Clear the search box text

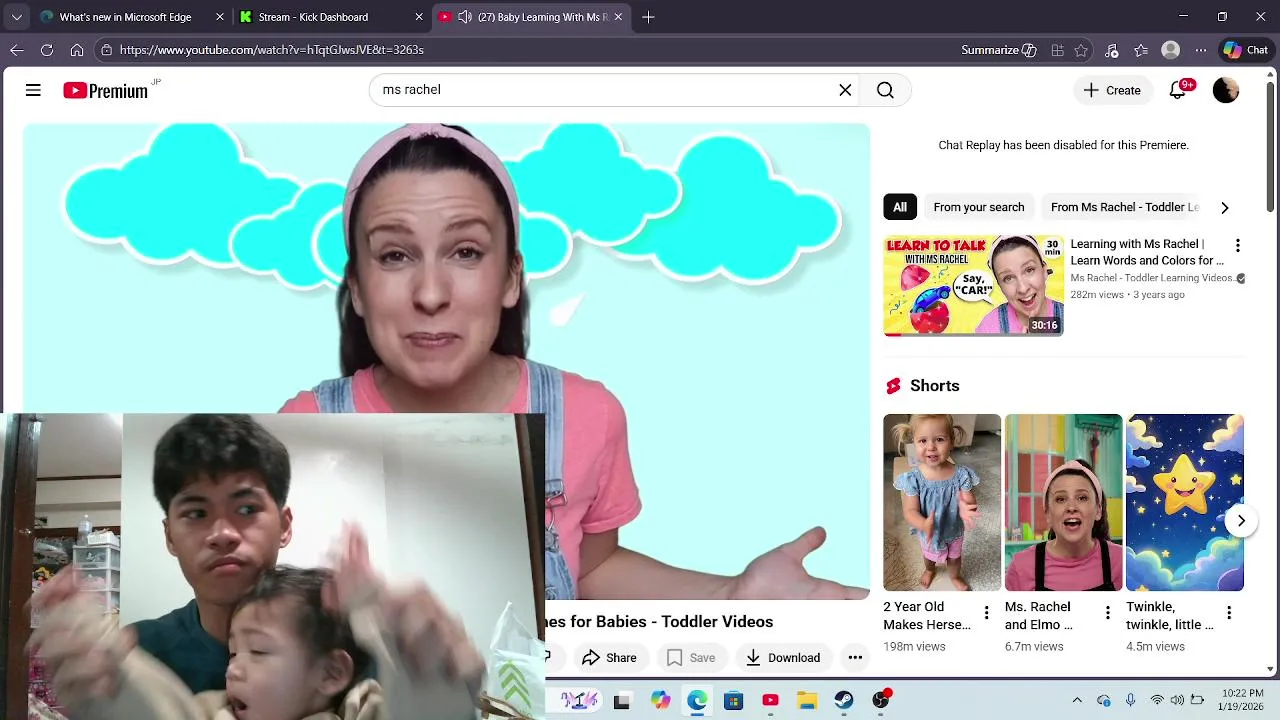point(845,90)
